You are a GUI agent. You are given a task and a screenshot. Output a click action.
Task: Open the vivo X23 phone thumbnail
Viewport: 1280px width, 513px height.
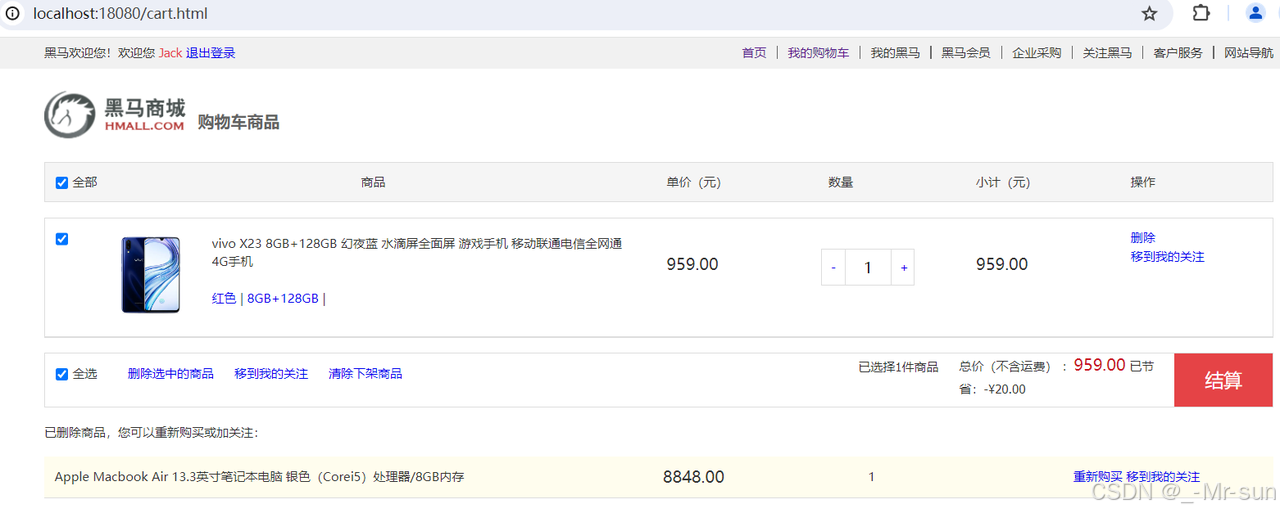coord(151,275)
